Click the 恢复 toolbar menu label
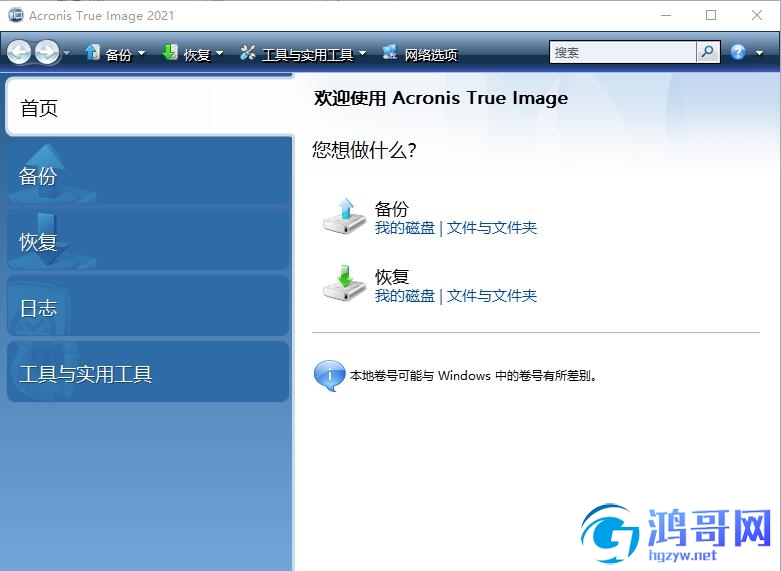Image resolution: width=781 pixels, height=571 pixels. pos(197,54)
